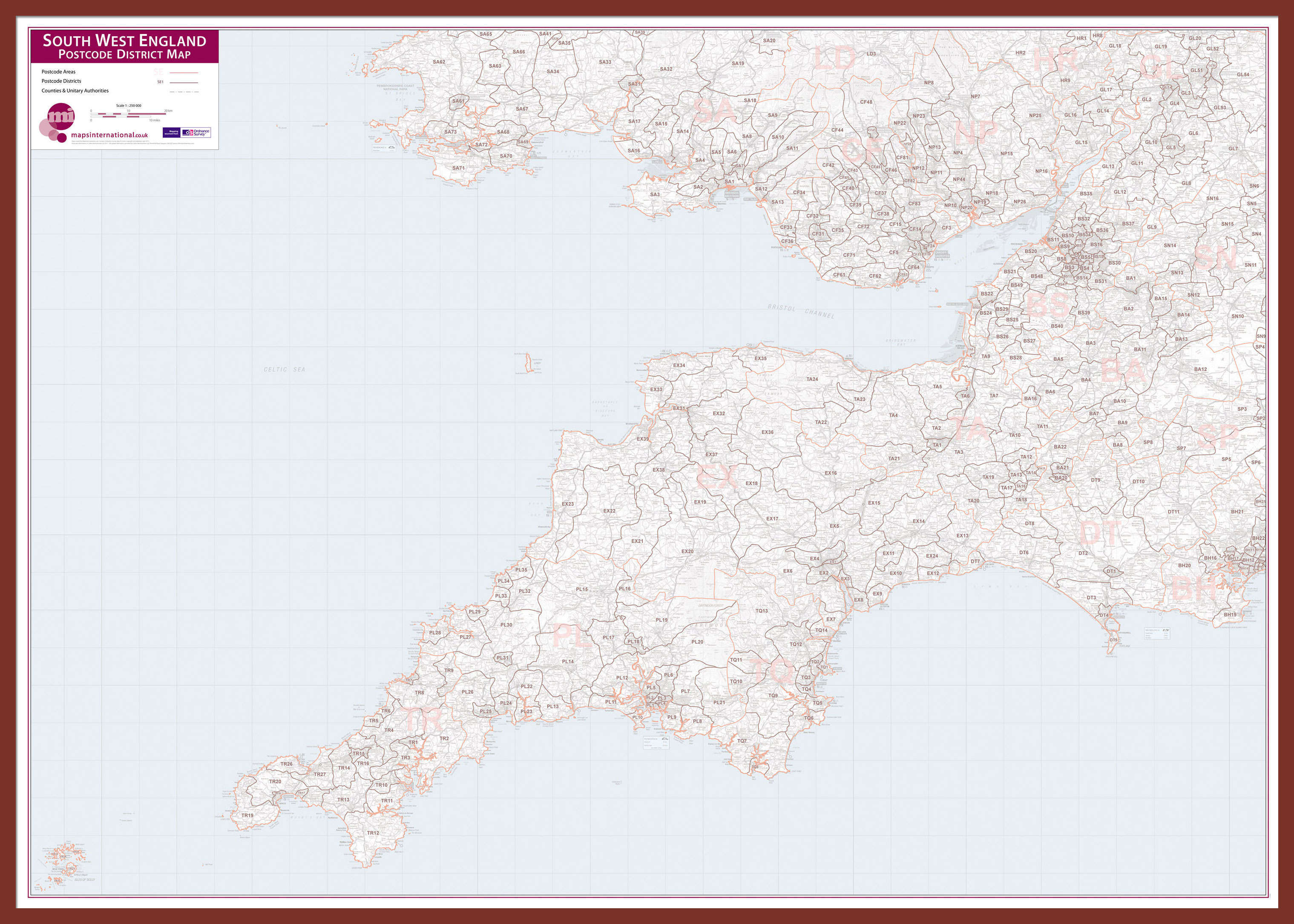Click the TA22 postcode district label
Viewport: 1294px width, 924px height.
821,422
